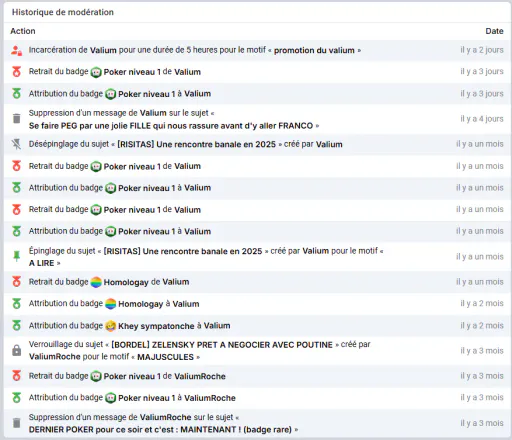Click username Valium in the Incarcération row
This screenshot has width=512, height=440.
coord(103,50)
